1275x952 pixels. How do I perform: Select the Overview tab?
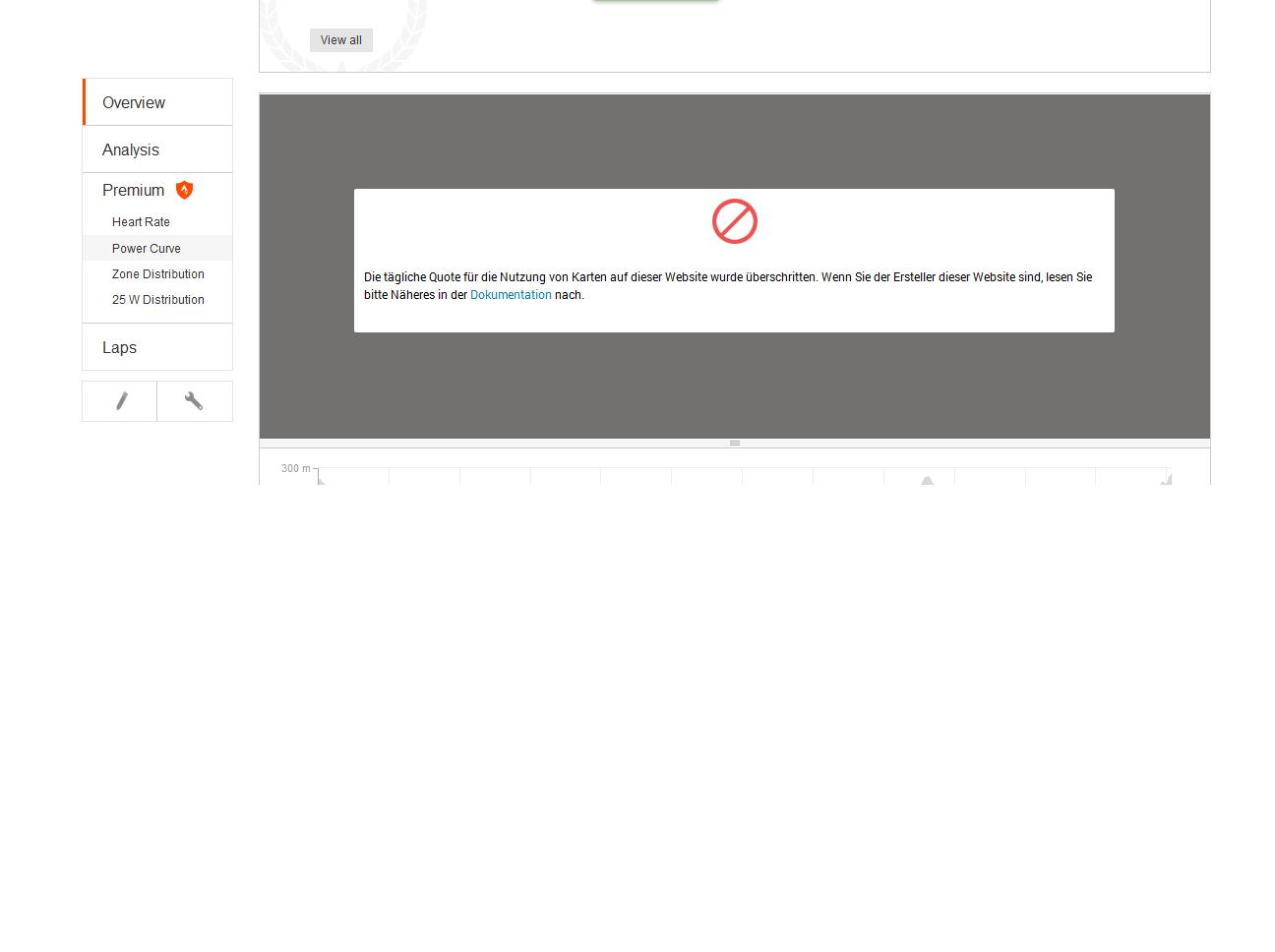(x=134, y=102)
